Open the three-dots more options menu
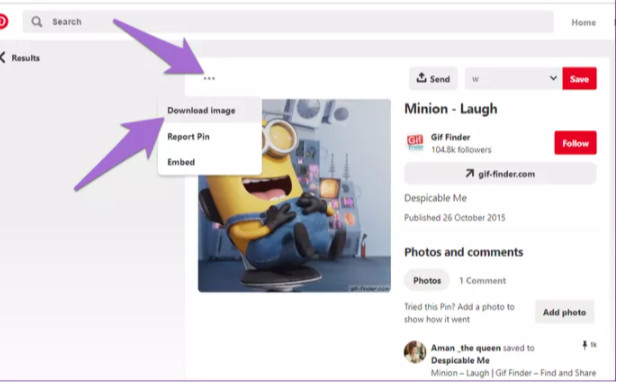Screen dimensions: 626x385 click(209, 78)
